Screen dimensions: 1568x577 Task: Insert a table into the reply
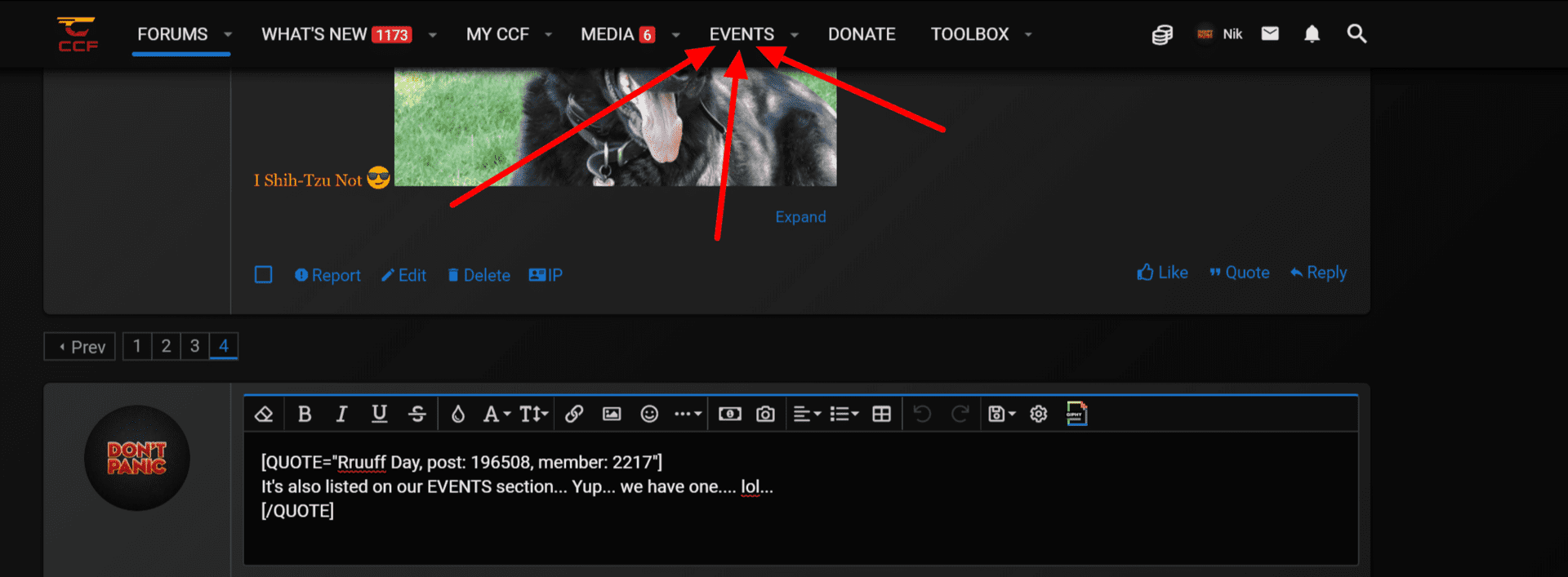881,414
